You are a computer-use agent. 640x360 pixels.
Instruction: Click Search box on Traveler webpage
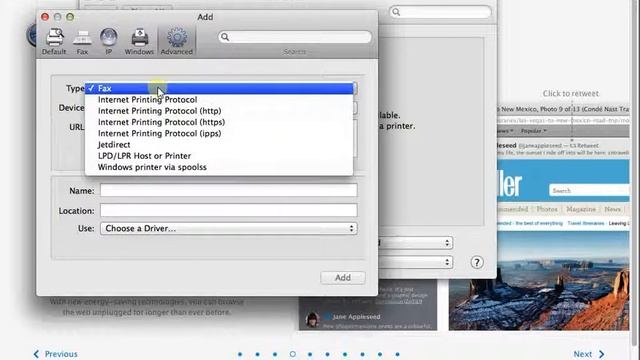click(589, 191)
